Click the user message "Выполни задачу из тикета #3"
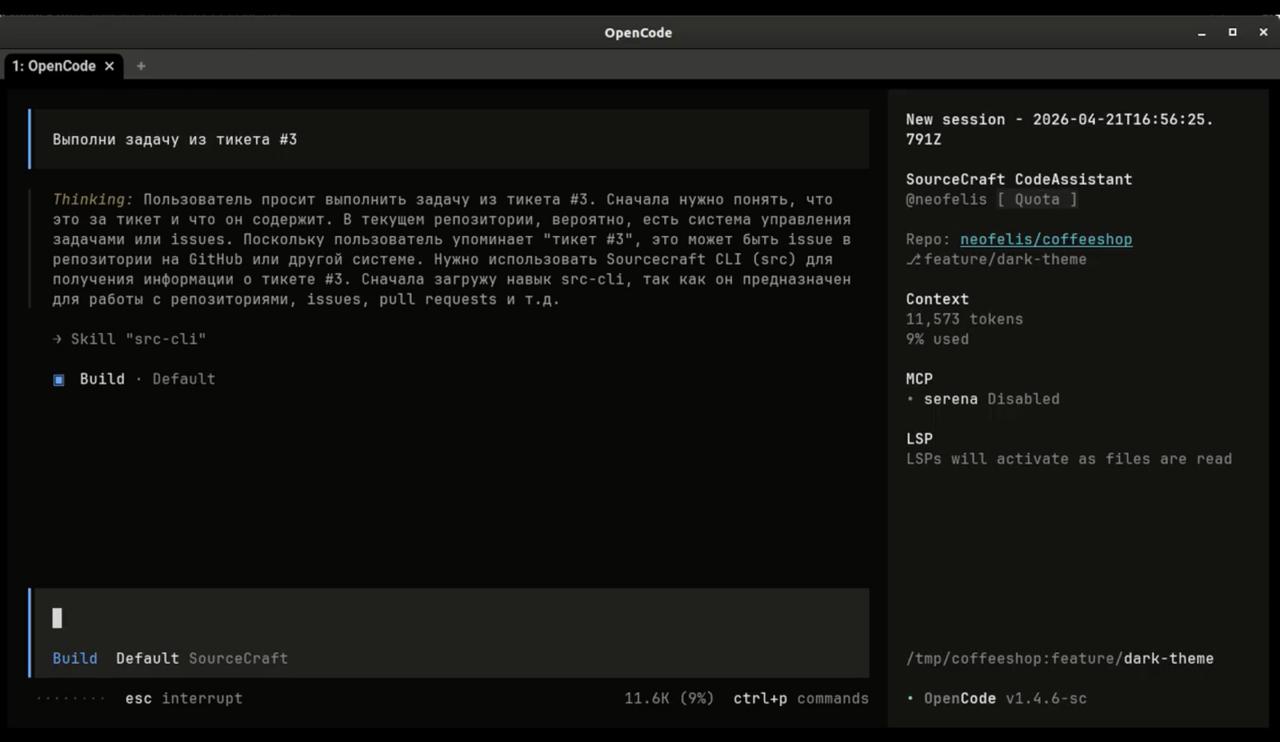The image size is (1280, 742). [175, 139]
